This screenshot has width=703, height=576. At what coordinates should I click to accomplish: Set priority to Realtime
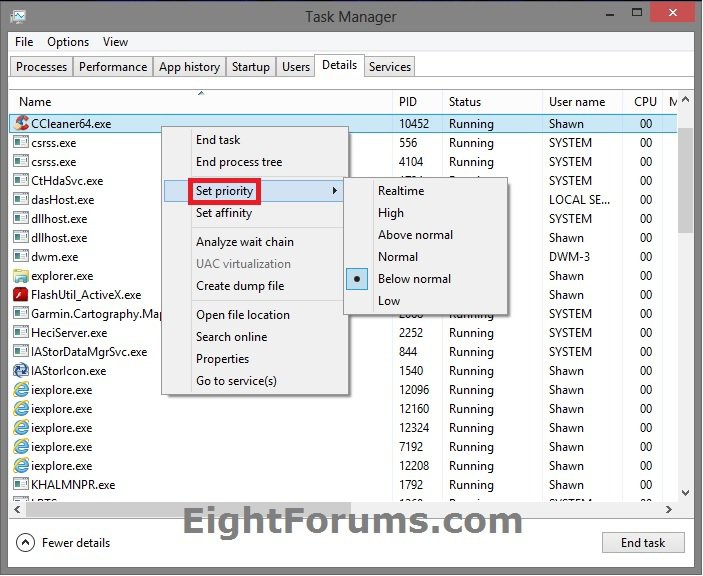[401, 191]
